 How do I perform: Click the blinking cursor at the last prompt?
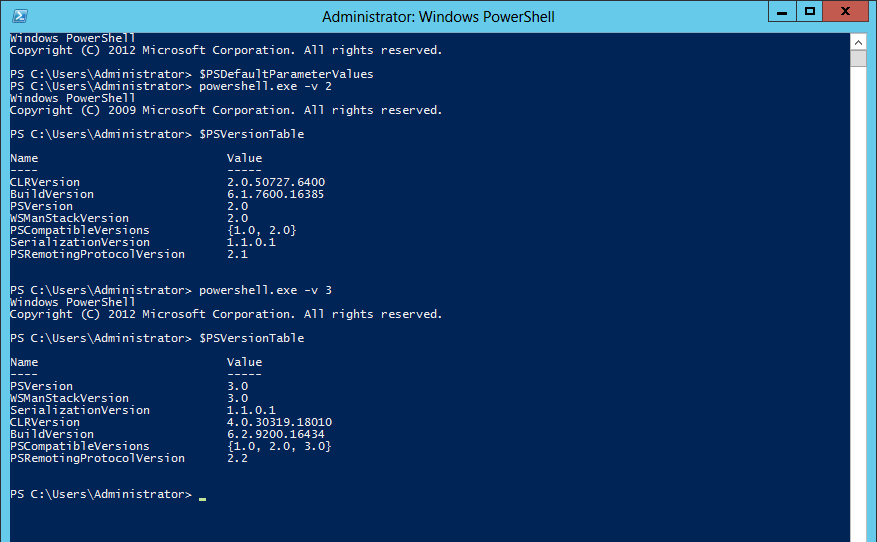coord(202,496)
